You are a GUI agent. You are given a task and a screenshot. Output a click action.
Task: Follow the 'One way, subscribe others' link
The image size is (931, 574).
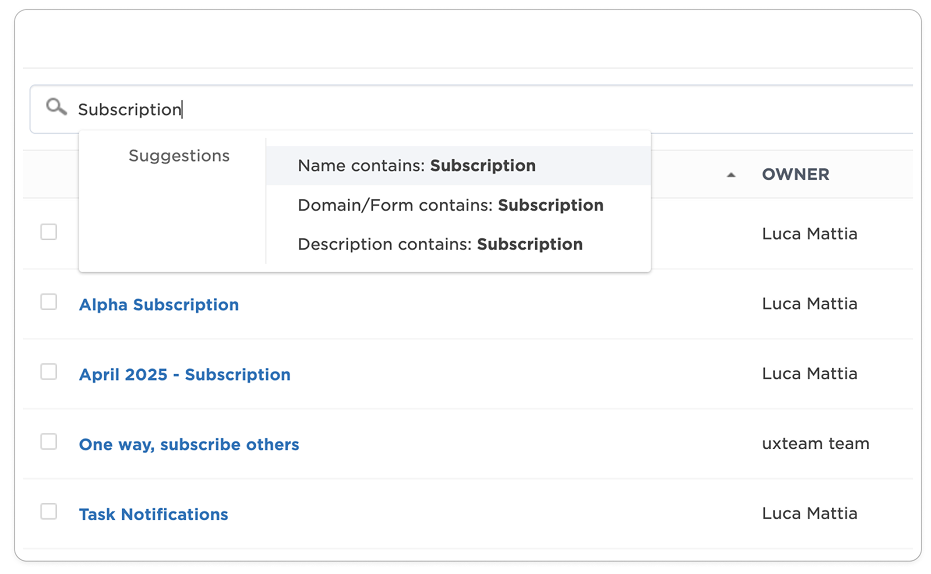(189, 445)
